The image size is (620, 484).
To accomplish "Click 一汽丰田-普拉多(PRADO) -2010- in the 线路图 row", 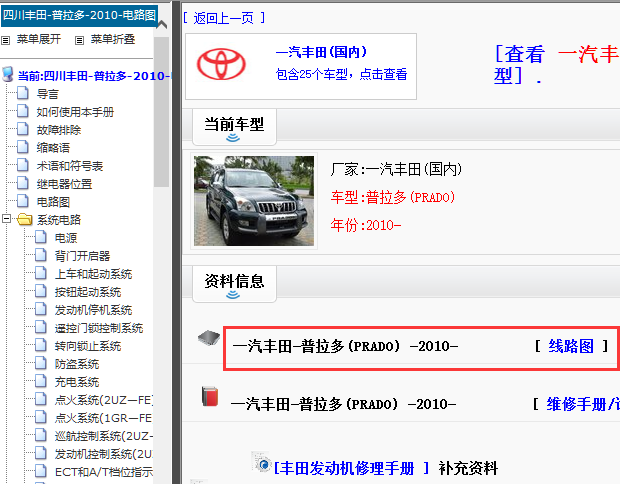I will pos(346,346).
